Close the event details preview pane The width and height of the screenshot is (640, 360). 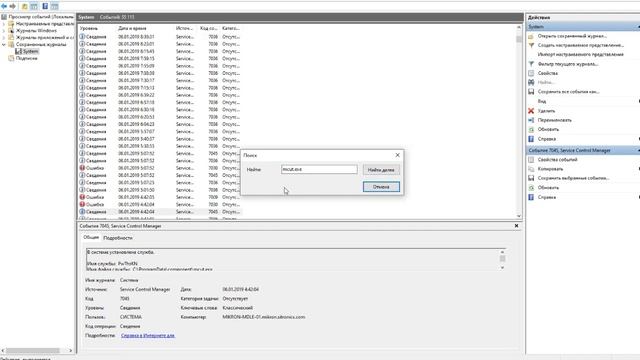click(x=516, y=226)
